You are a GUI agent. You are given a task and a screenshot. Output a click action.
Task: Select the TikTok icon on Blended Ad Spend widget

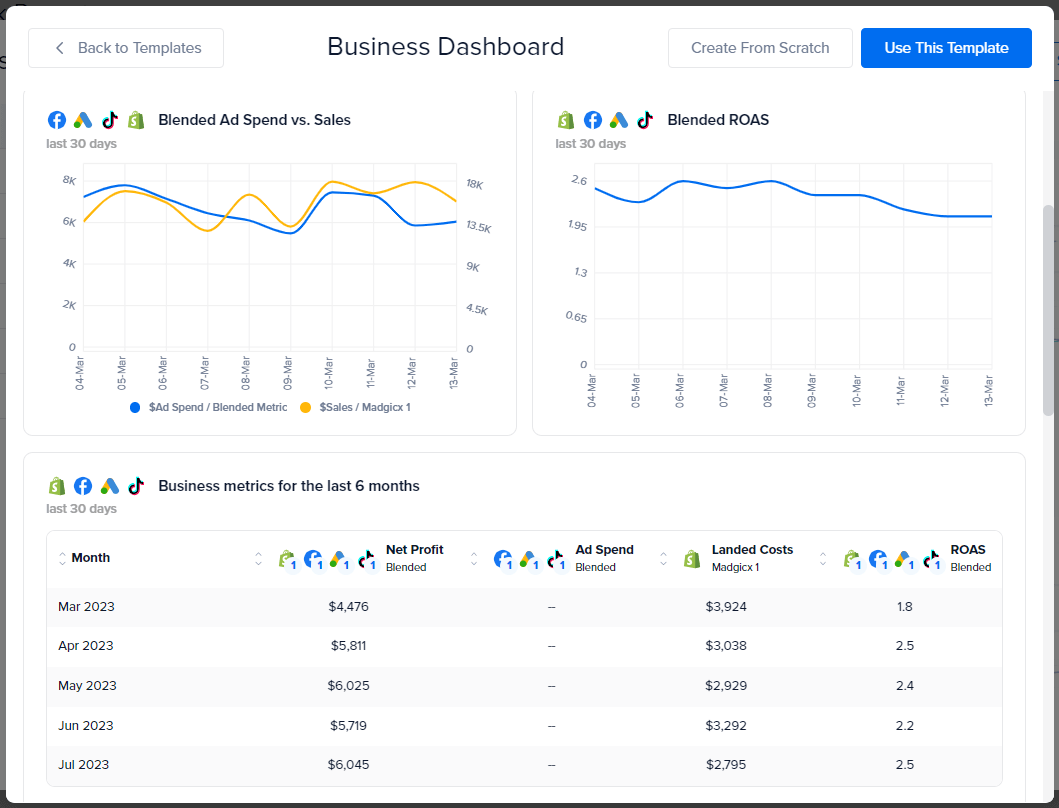110,119
